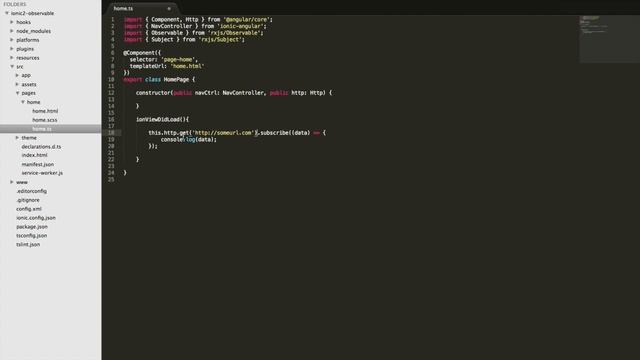The width and height of the screenshot is (640, 360).
Task: Collapse the pages folder arrow
Action: click(18, 93)
